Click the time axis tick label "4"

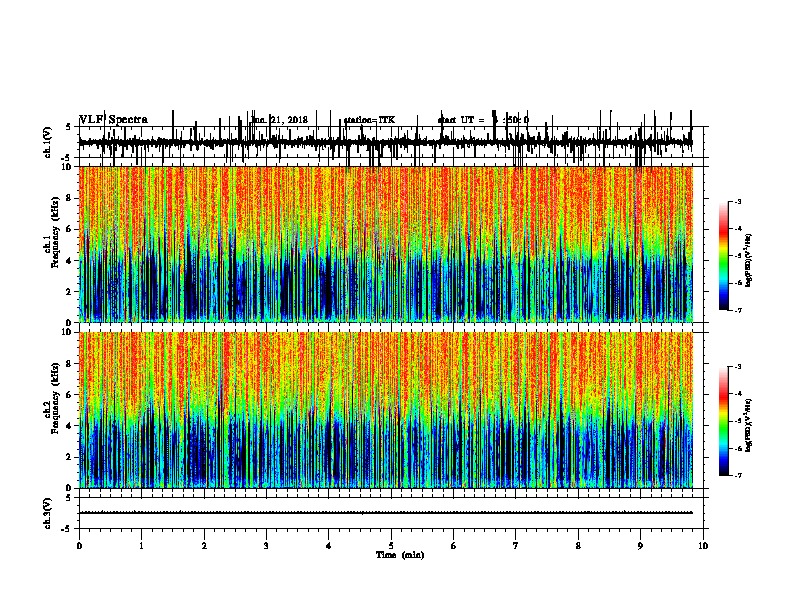[x=329, y=546]
